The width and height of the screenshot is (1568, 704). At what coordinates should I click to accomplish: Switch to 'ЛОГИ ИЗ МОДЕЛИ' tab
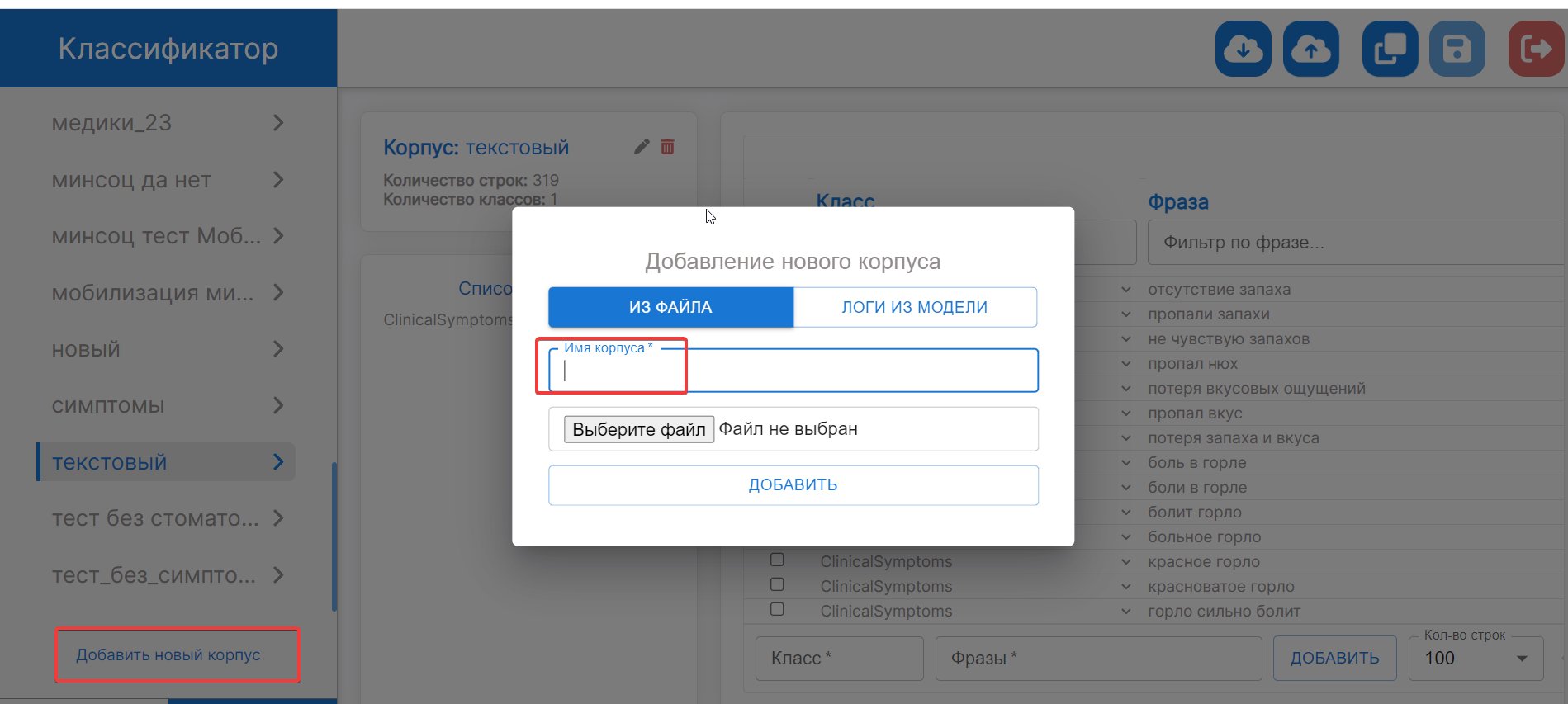914,307
